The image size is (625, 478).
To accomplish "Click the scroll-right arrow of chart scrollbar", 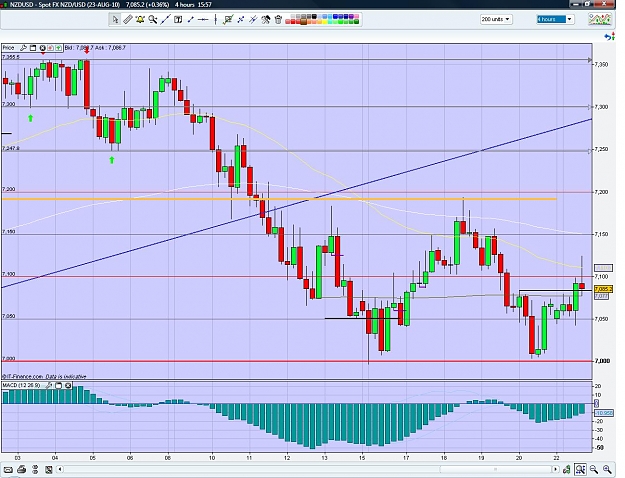I will coord(555,469).
